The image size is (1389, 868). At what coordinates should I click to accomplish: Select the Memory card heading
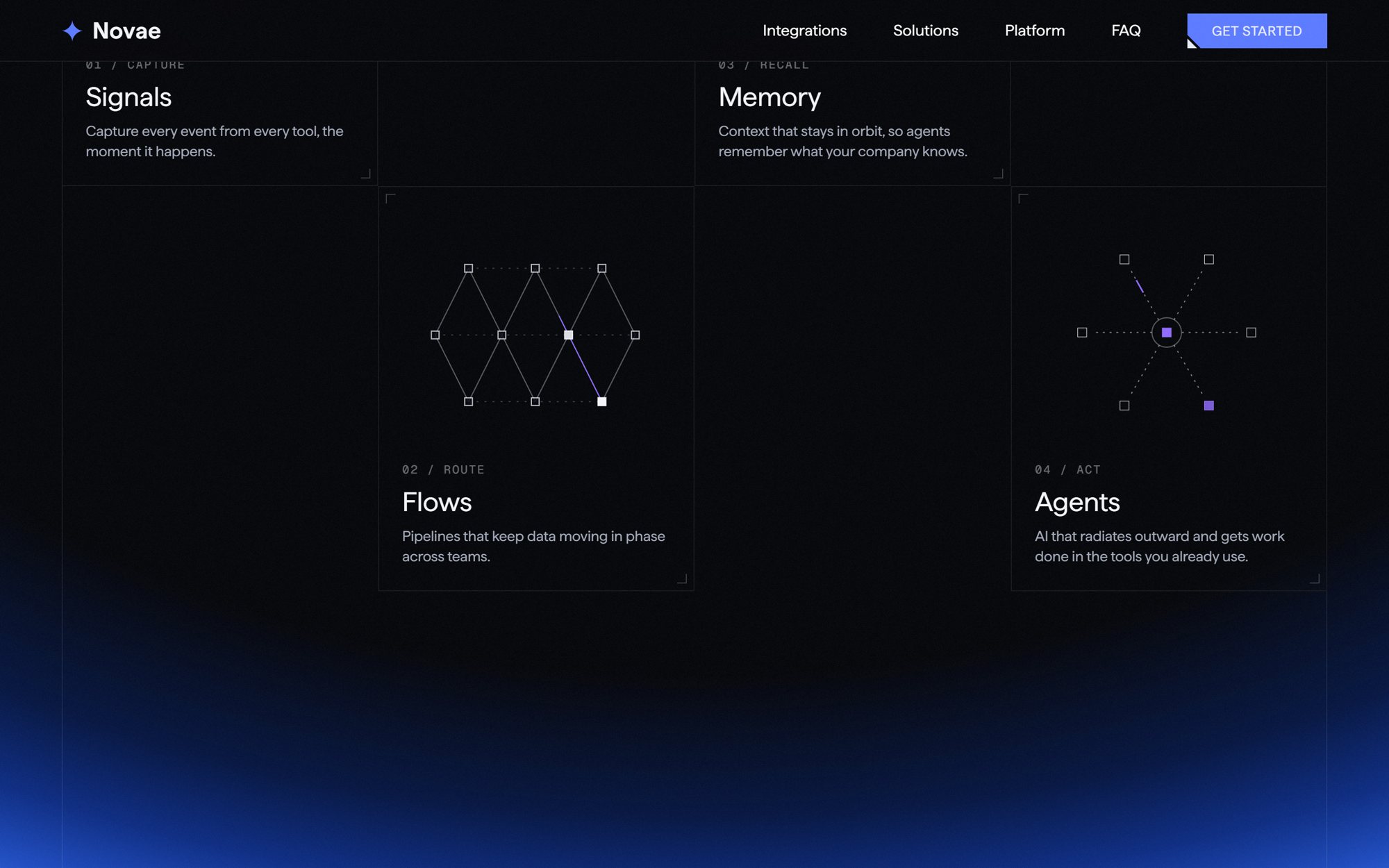[x=770, y=97]
